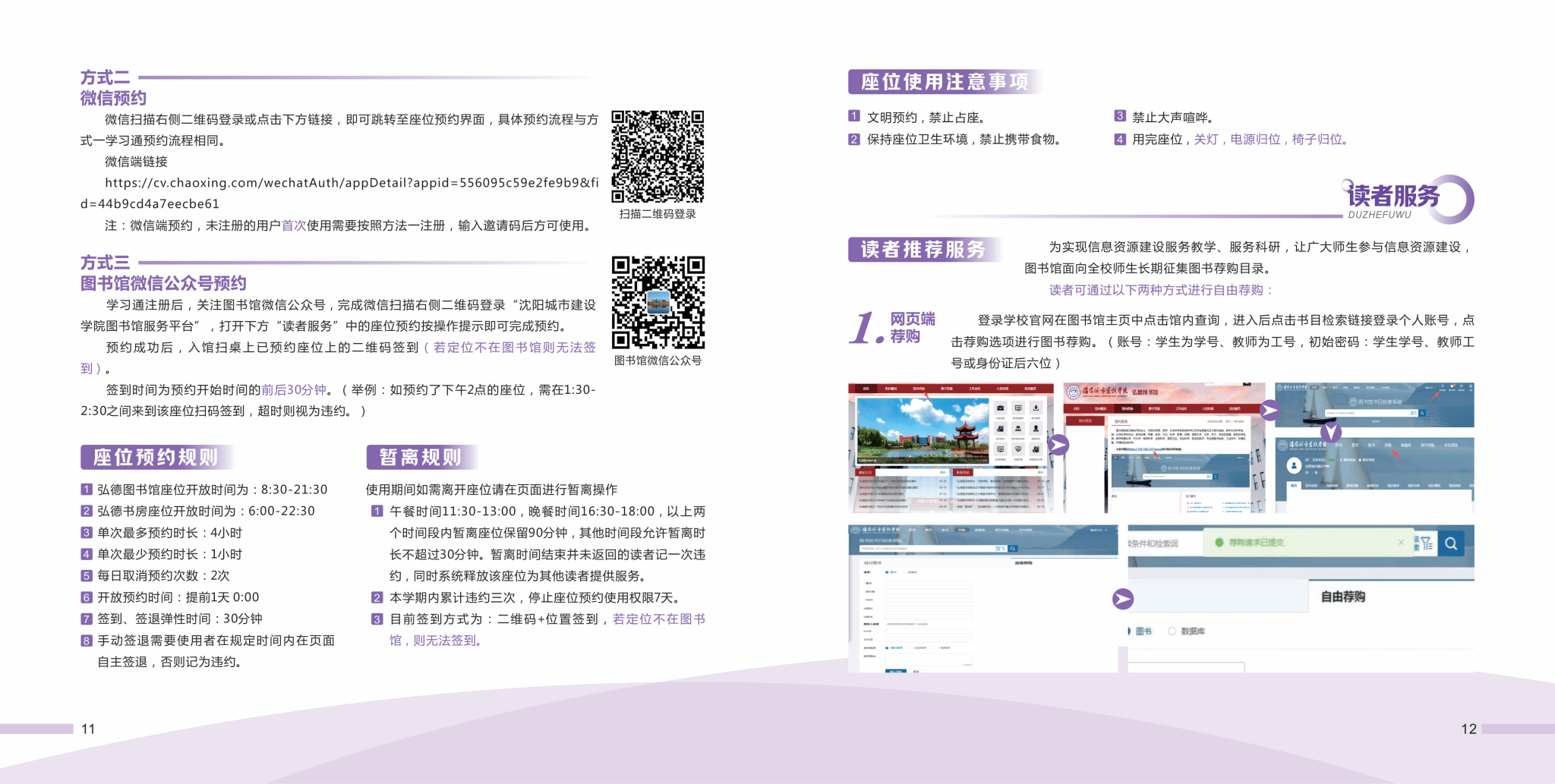This screenshot has width=1555, height=784.
Task: Select the 图书 radio button in large screenshot
Action: click(x=1131, y=631)
